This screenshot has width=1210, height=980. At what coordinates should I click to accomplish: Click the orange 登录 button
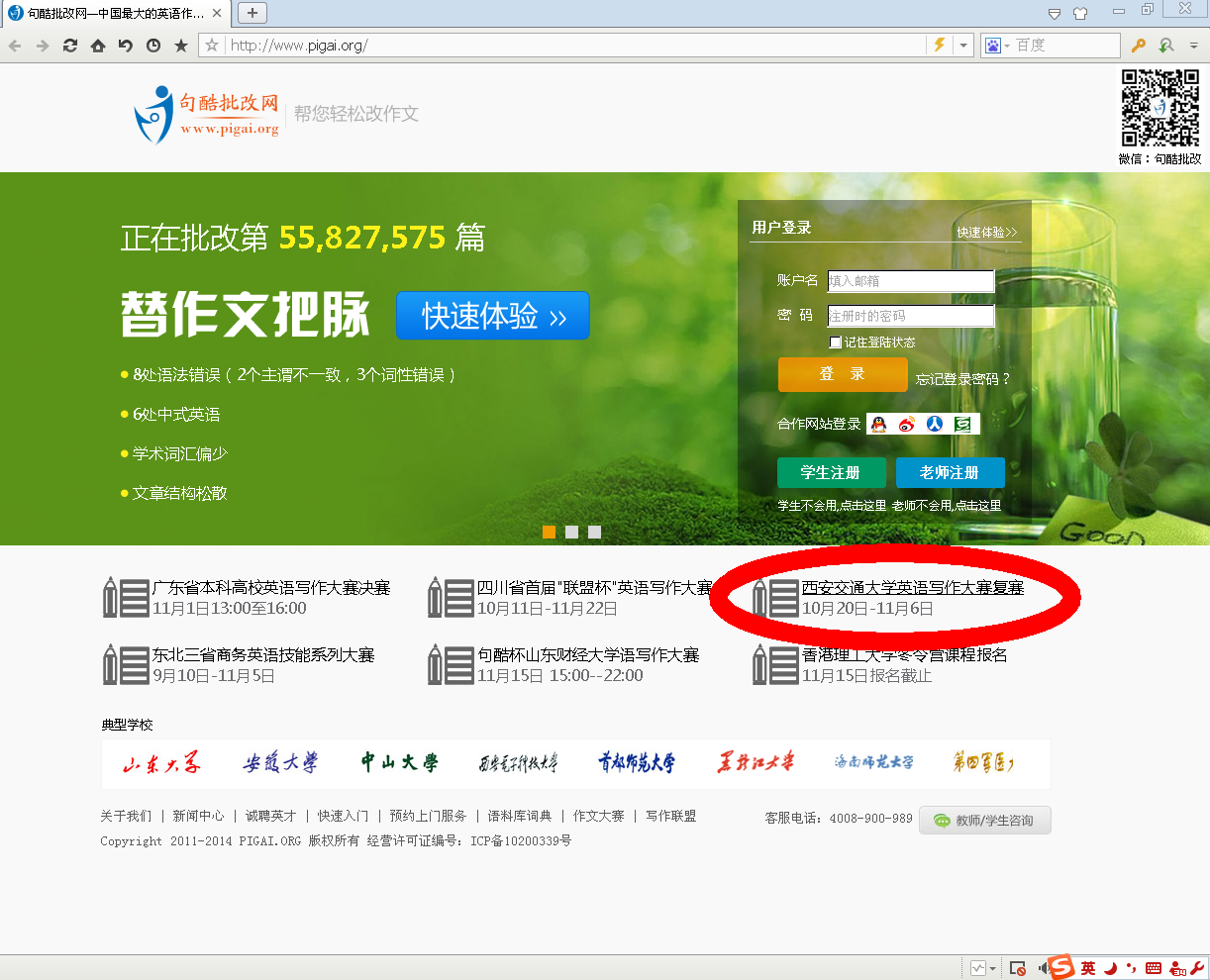coord(842,374)
